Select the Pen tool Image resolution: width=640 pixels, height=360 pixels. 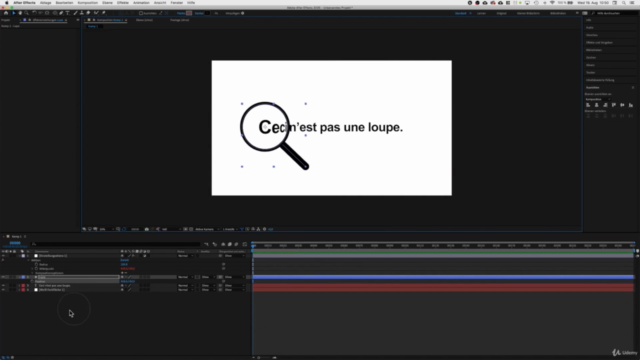(61, 13)
